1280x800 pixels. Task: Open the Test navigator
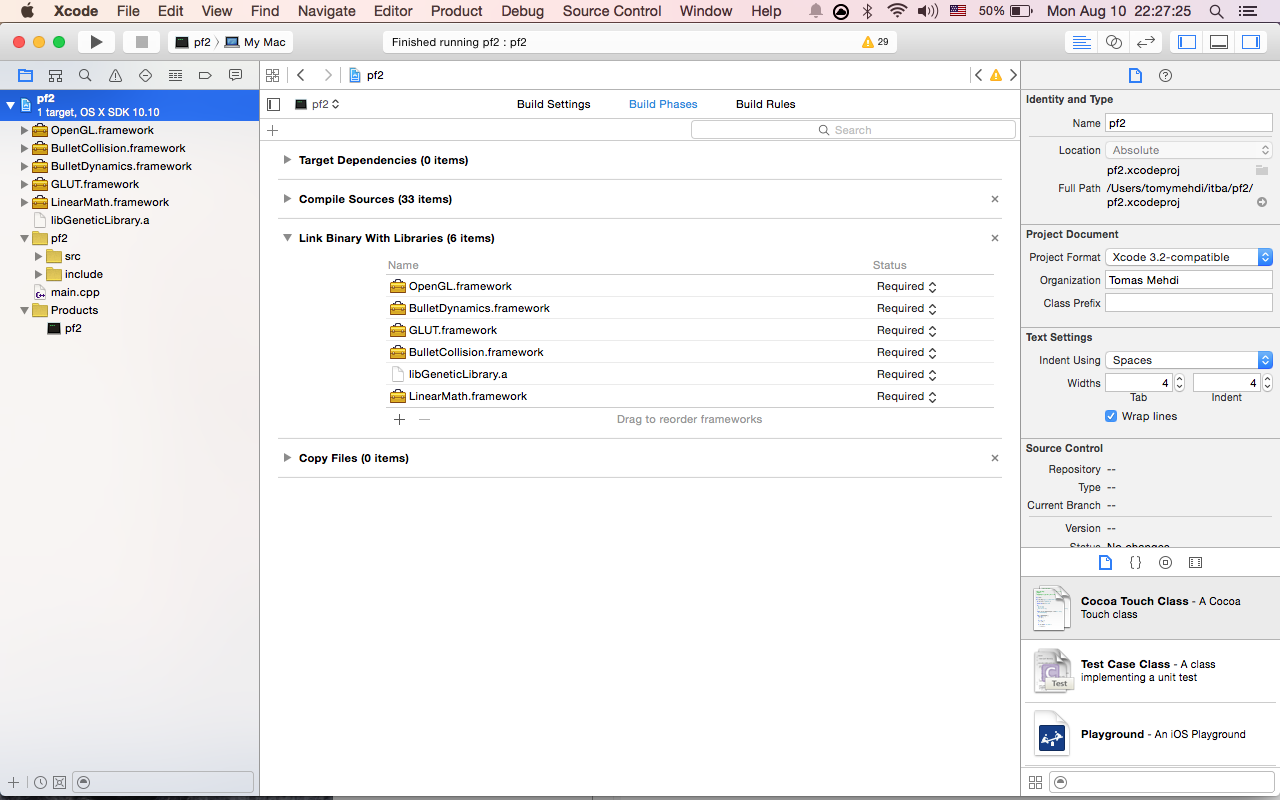tap(145, 75)
